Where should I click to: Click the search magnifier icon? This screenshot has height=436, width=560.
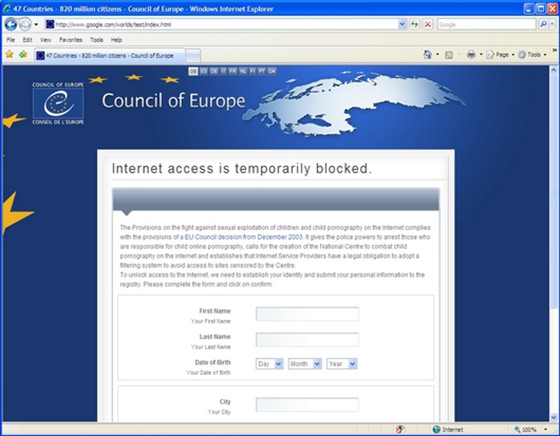point(543,24)
